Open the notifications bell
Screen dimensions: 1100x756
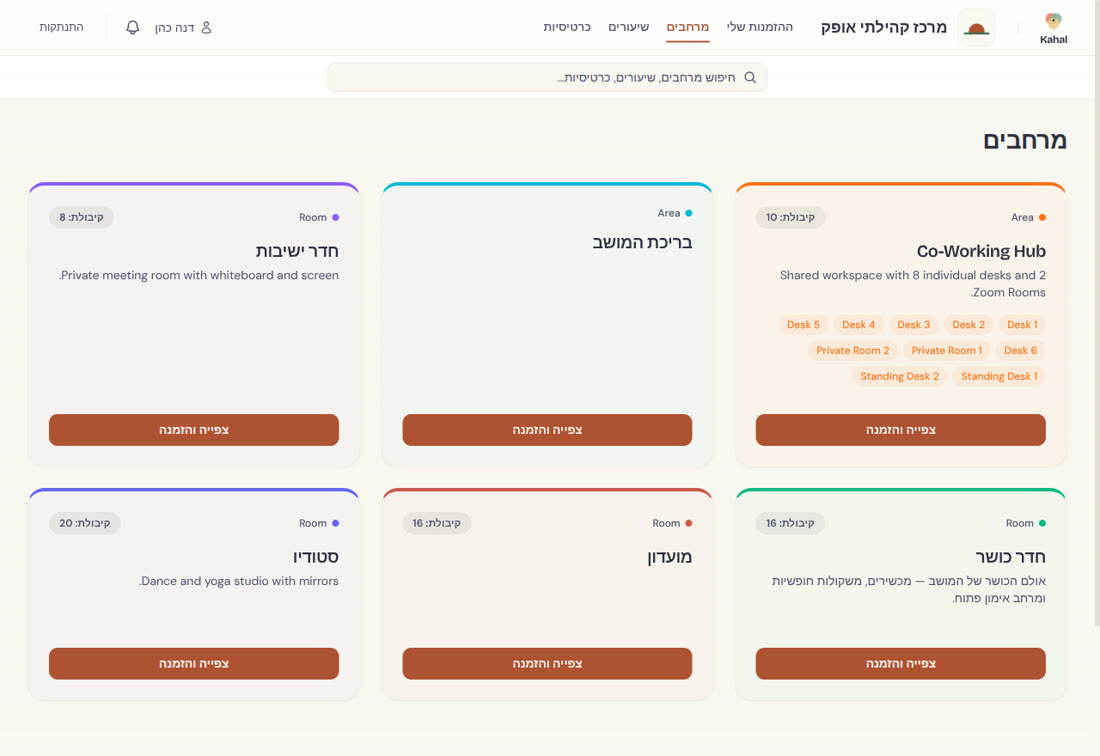tap(133, 27)
